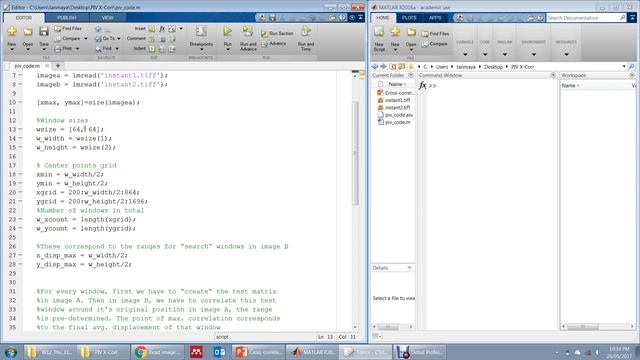Click the help question mark icon in MATLAB
The width and height of the screenshot is (640, 360).
click(x=540, y=18)
